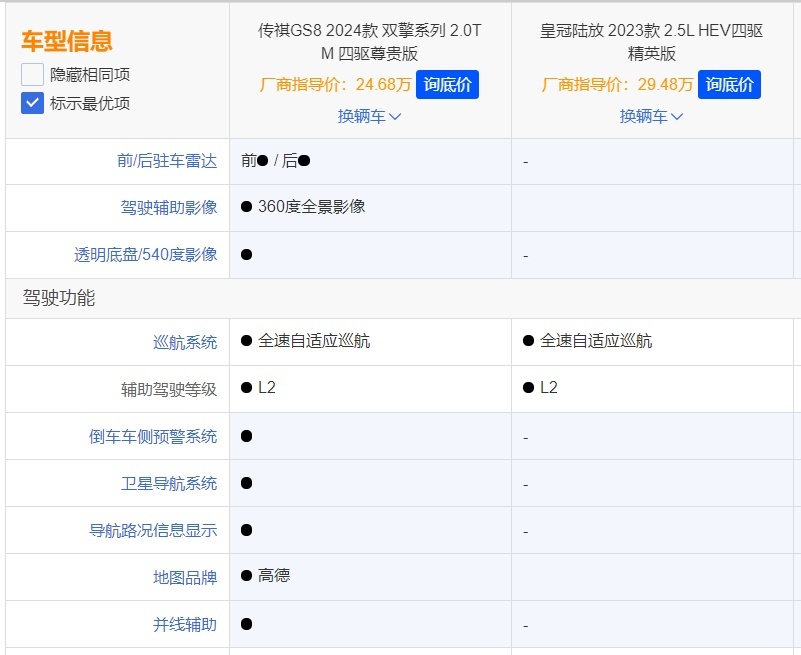Viewport: 801px width, 655px height.
Task: Select 皇冠陆放's 全速自适应巡航 value
Action: [596, 341]
